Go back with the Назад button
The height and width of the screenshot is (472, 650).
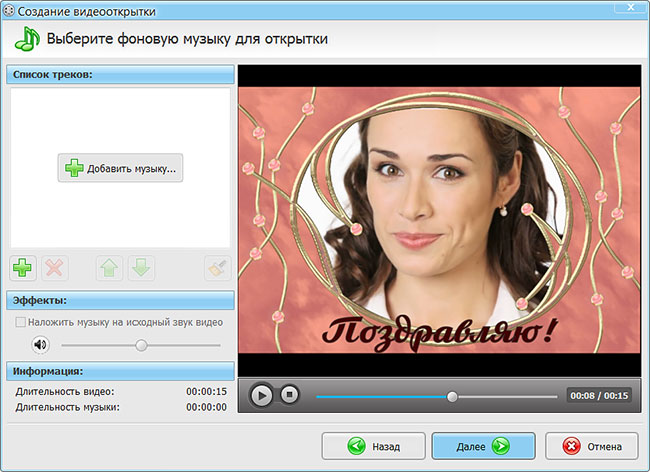(374, 446)
